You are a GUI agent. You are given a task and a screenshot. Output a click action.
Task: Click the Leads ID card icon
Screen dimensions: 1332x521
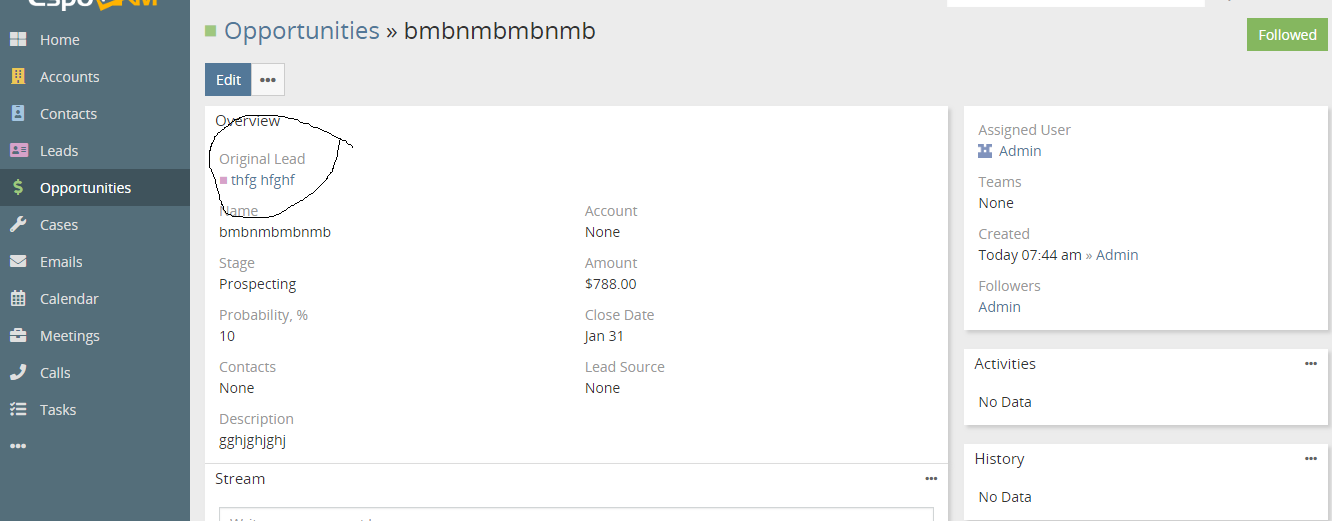[x=18, y=151]
